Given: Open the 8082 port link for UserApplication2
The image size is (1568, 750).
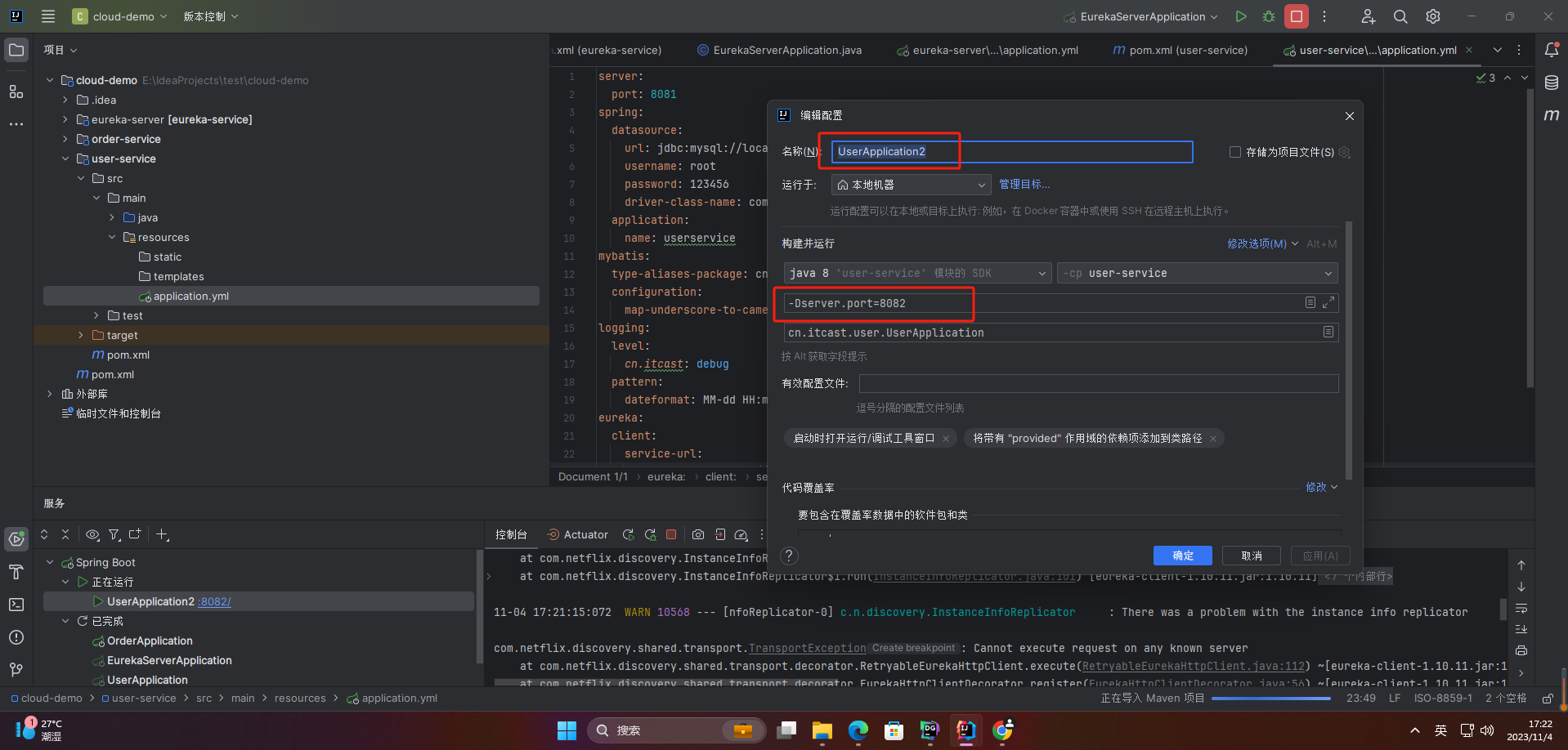Looking at the screenshot, I should click(x=214, y=601).
